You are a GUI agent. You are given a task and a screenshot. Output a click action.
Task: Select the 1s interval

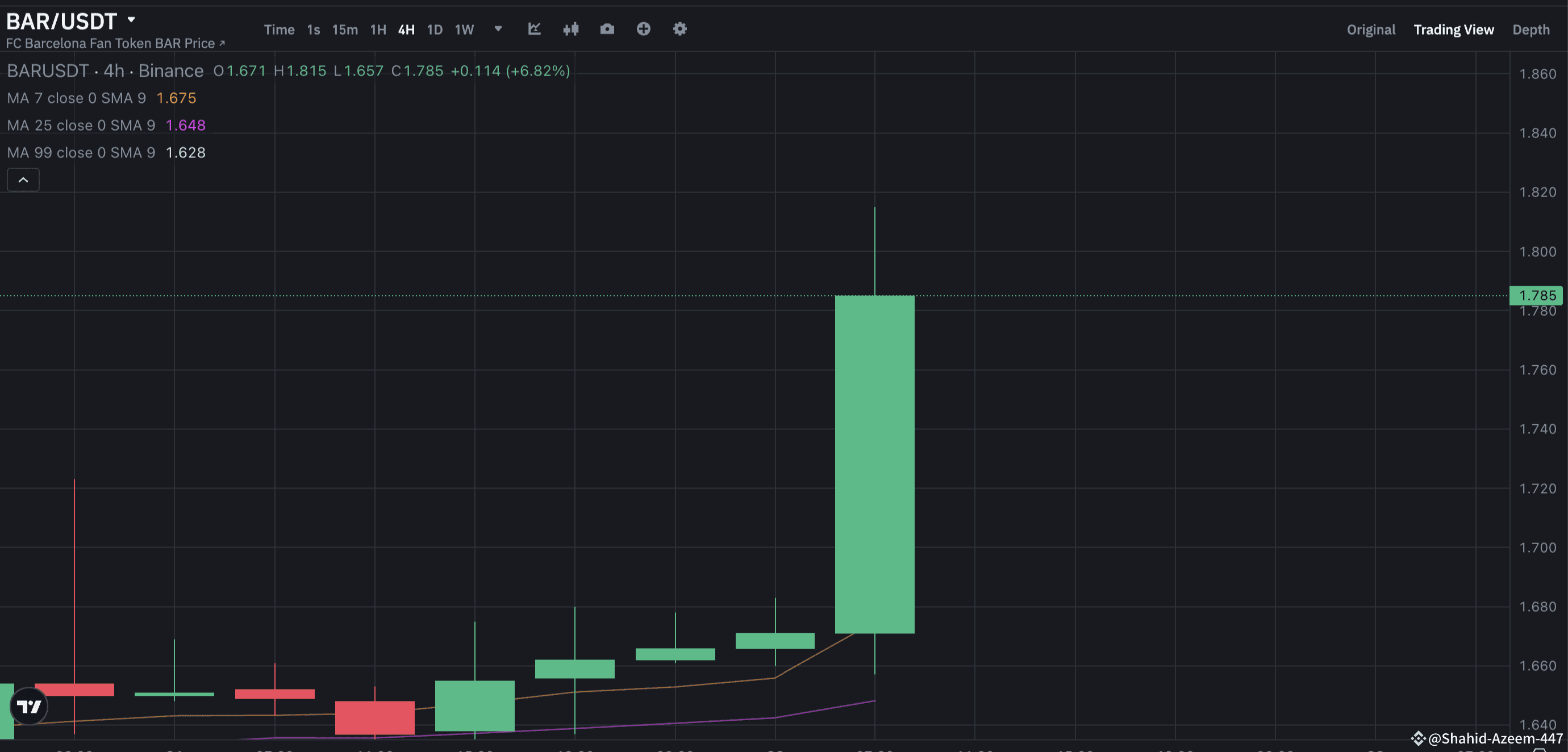pyautogui.click(x=313, y=29)
